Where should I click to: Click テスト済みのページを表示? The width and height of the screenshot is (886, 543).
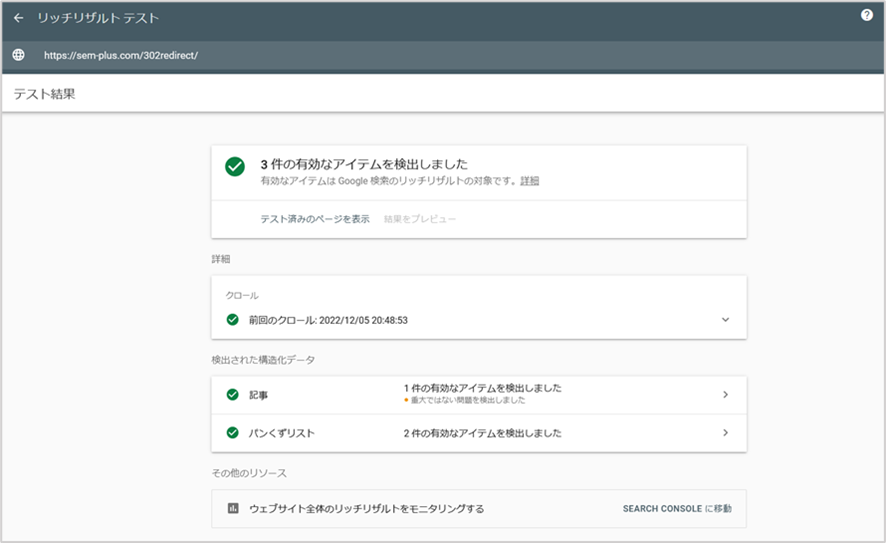315,218
